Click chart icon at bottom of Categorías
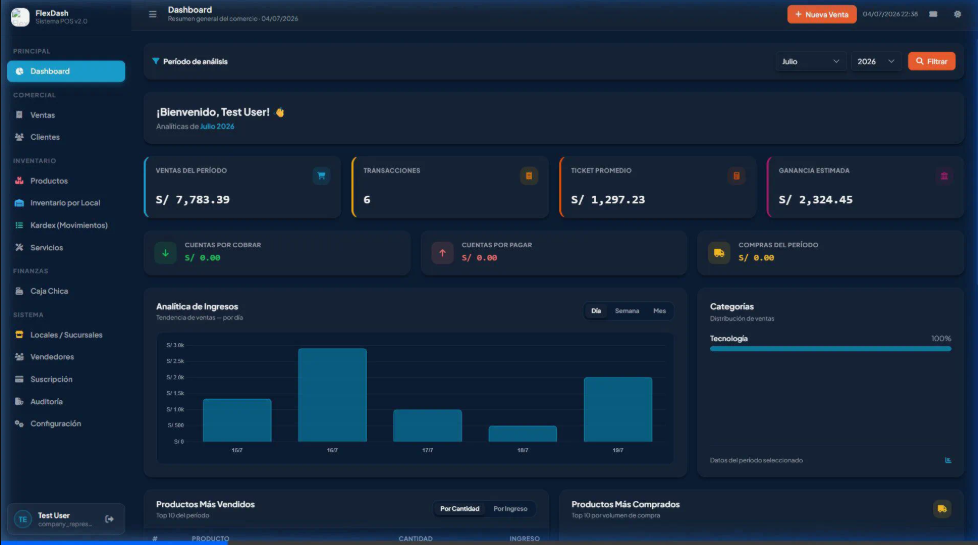978x545 pixels. 948,460
